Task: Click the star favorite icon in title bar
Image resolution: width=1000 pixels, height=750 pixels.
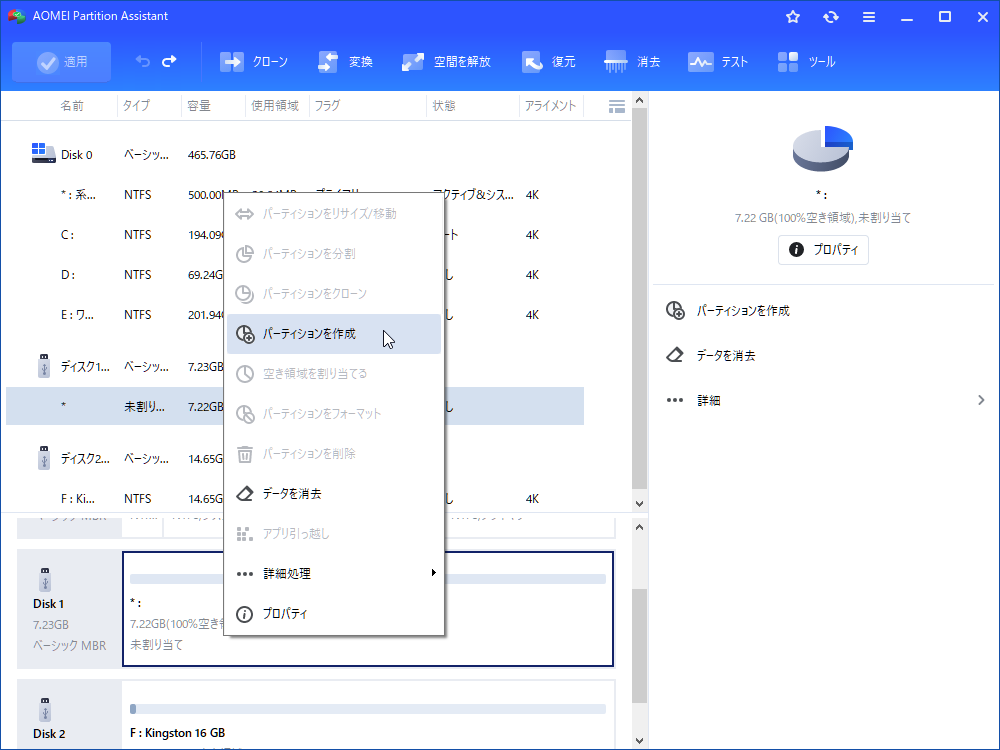Action: tap(793, 17)
